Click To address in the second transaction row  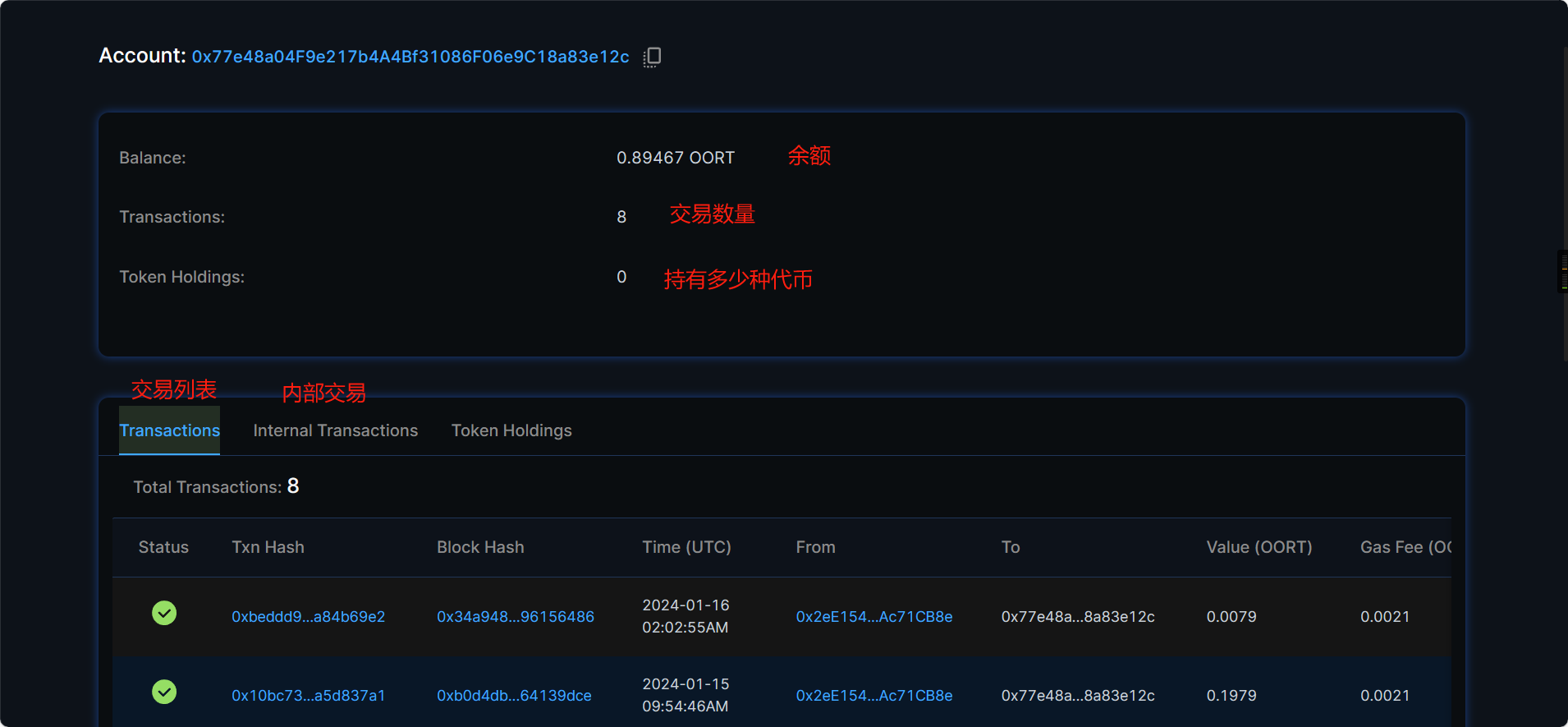(x=1077, y=696)
